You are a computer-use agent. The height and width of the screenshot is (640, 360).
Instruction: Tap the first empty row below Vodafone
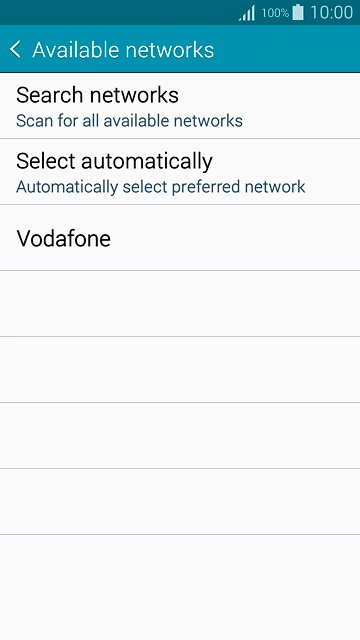click(180, 304)
